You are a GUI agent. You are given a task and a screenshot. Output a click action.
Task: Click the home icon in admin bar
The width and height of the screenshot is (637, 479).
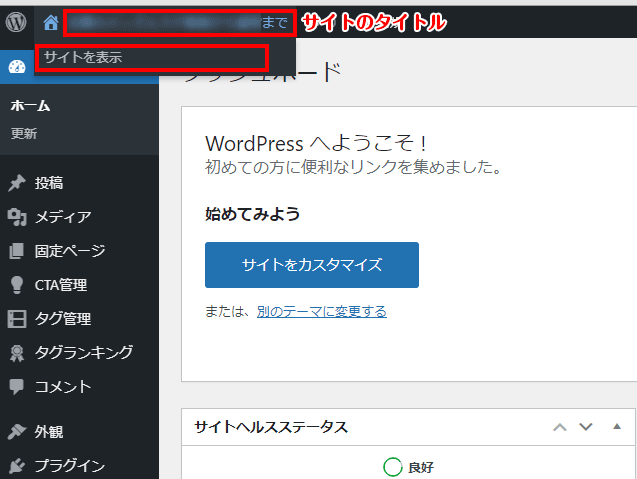click(51, 22)
